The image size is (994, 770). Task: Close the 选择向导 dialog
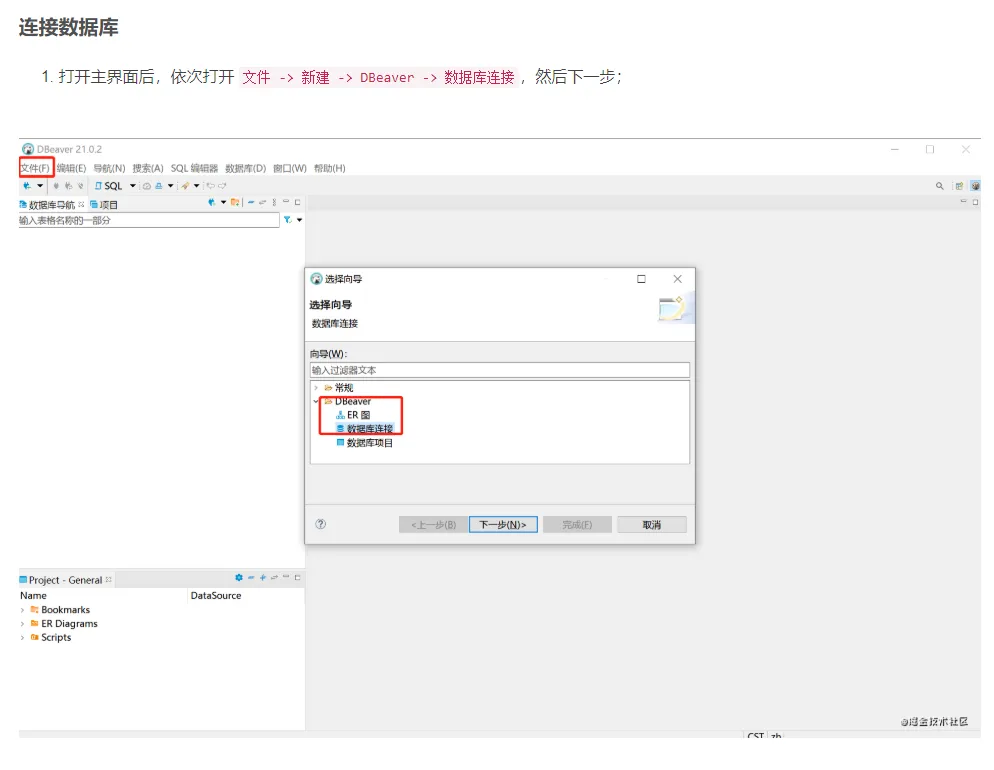pyautogui.click(x=678, y=279)
